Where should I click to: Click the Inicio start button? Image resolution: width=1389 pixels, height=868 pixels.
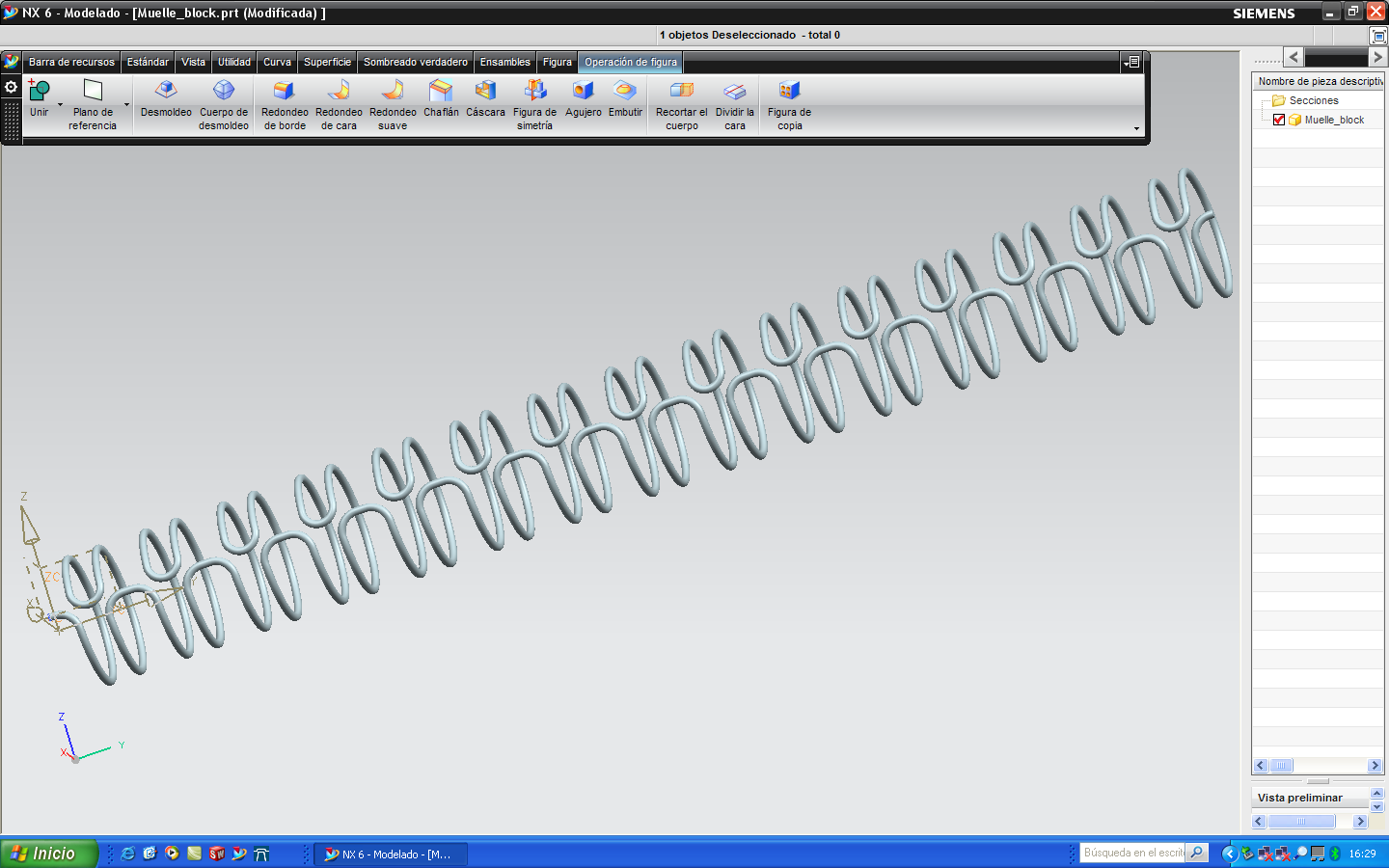click(x=48, y=854)
